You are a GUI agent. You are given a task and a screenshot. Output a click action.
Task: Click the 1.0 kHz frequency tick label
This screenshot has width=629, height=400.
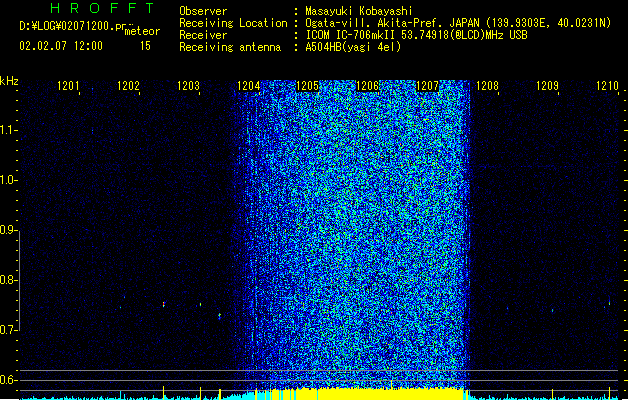8,180
